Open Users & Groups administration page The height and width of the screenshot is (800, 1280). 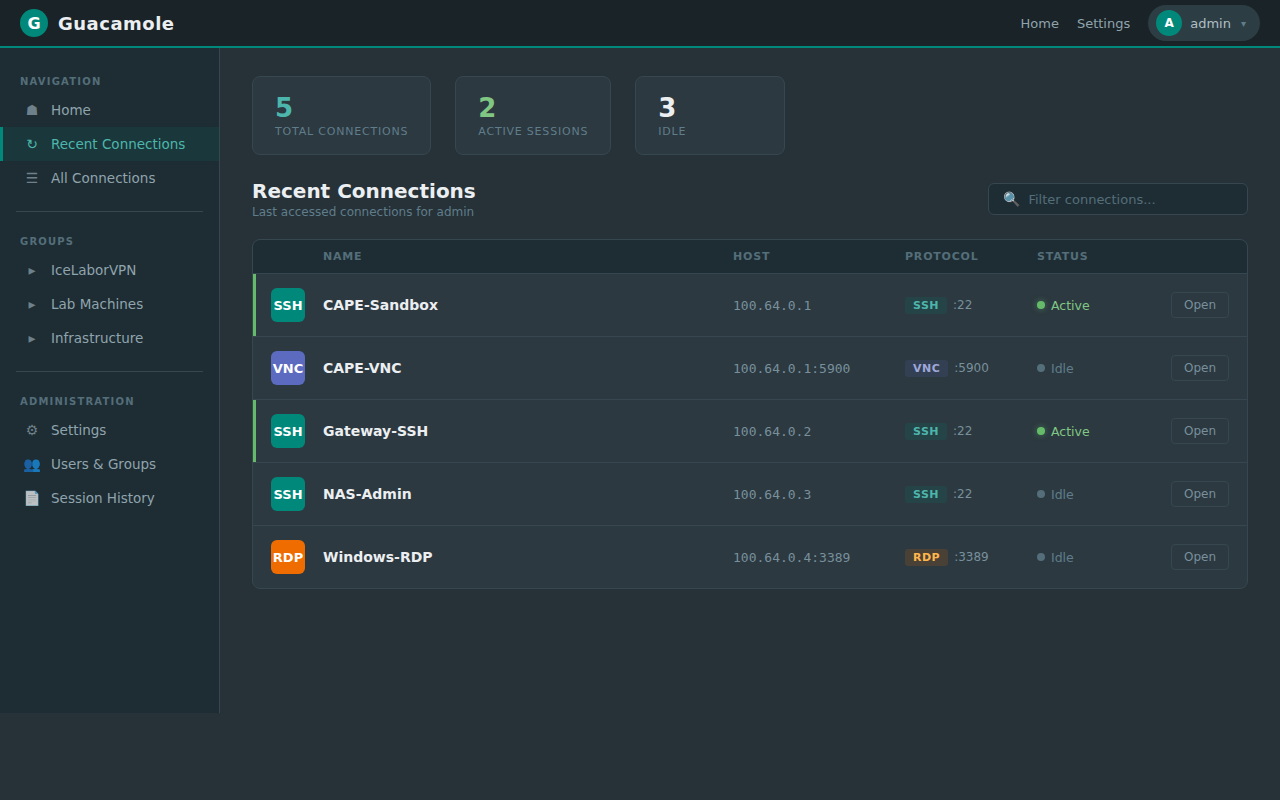(109, 464)
